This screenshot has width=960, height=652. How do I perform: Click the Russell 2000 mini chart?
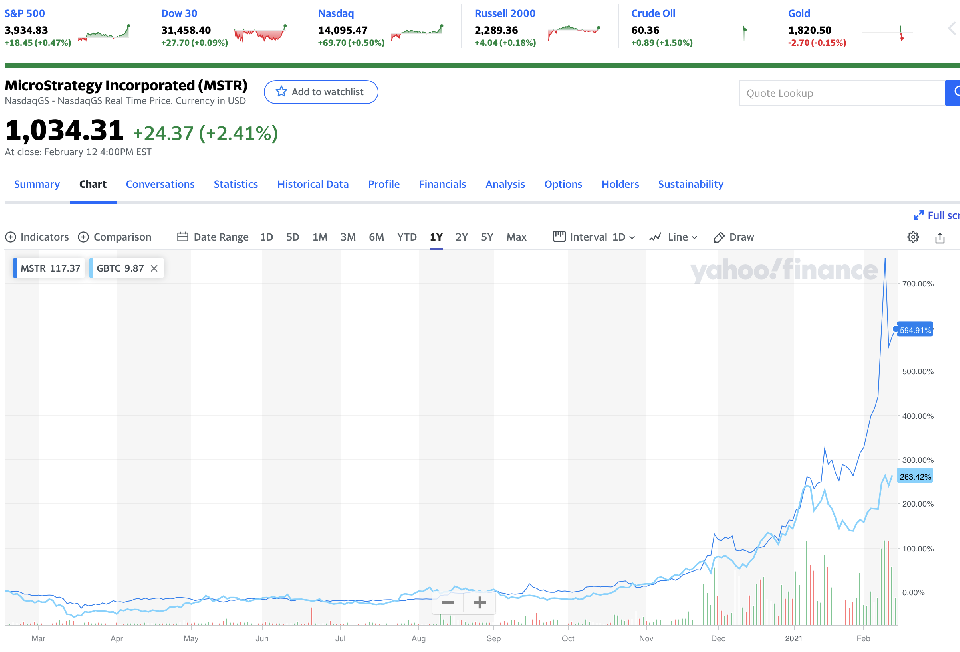(x=574, y=33)
